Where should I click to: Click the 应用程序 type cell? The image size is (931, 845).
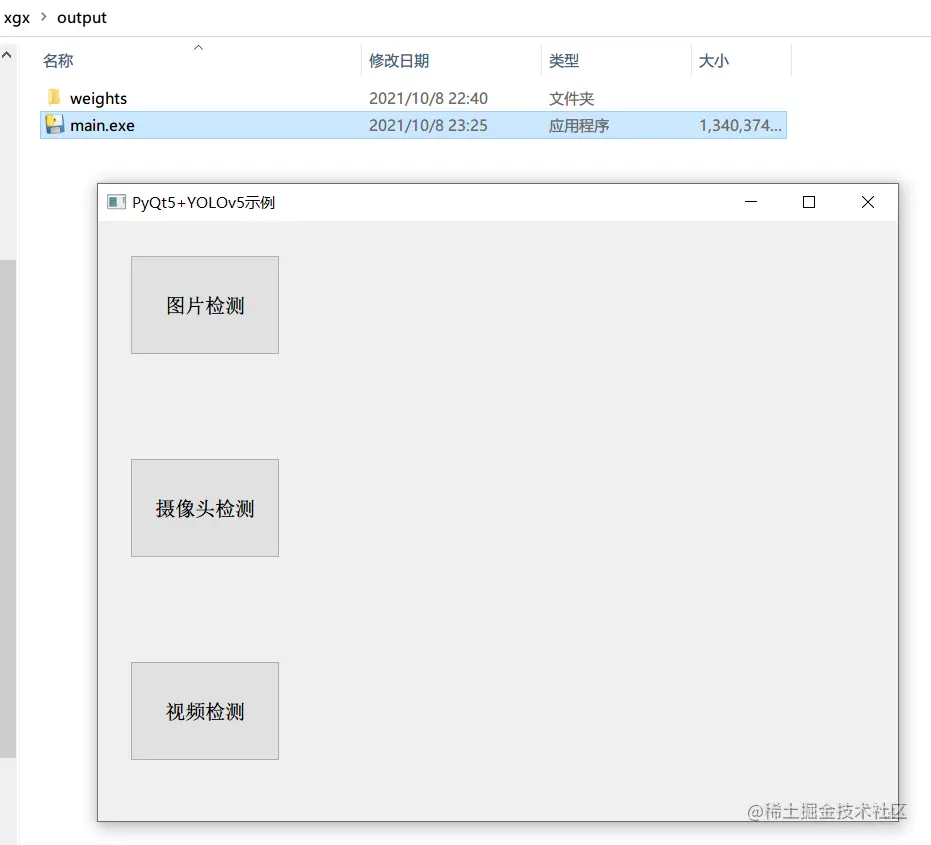579,125
